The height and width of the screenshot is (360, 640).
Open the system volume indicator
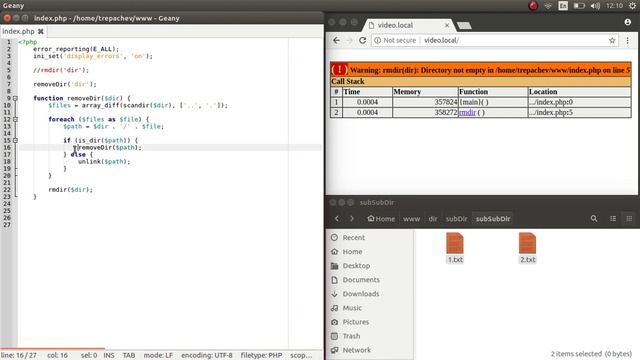click(x=596, y=6)
